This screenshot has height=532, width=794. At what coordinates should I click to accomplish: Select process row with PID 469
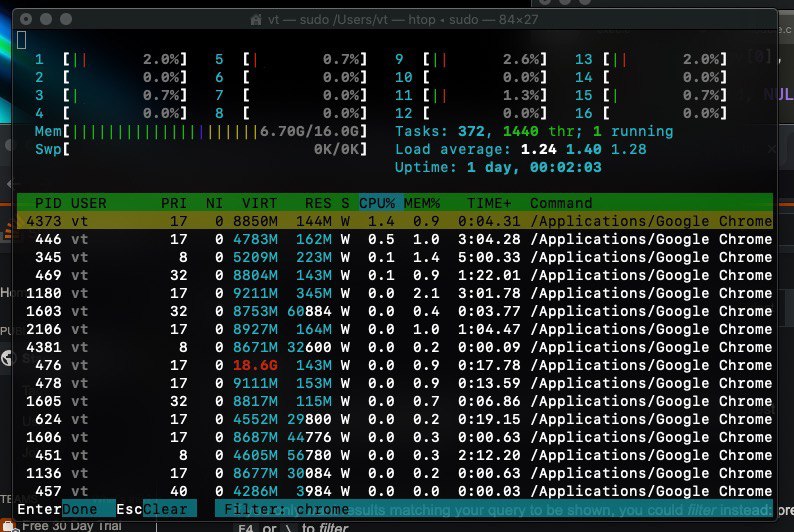(395, 275)
